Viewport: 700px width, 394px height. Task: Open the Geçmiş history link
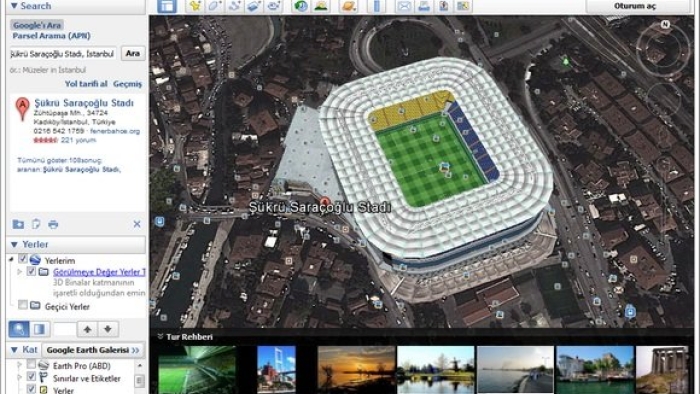pos(127,84)
